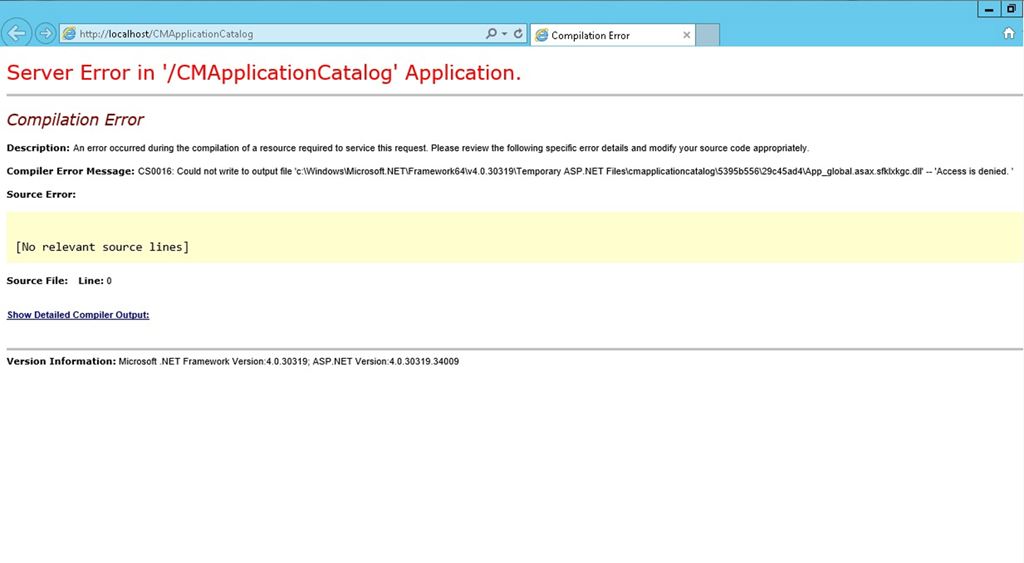Click the Source Error label
The height and width of the screenshot is (563, 1024).
pyautogui.click(x=41, y=195)
